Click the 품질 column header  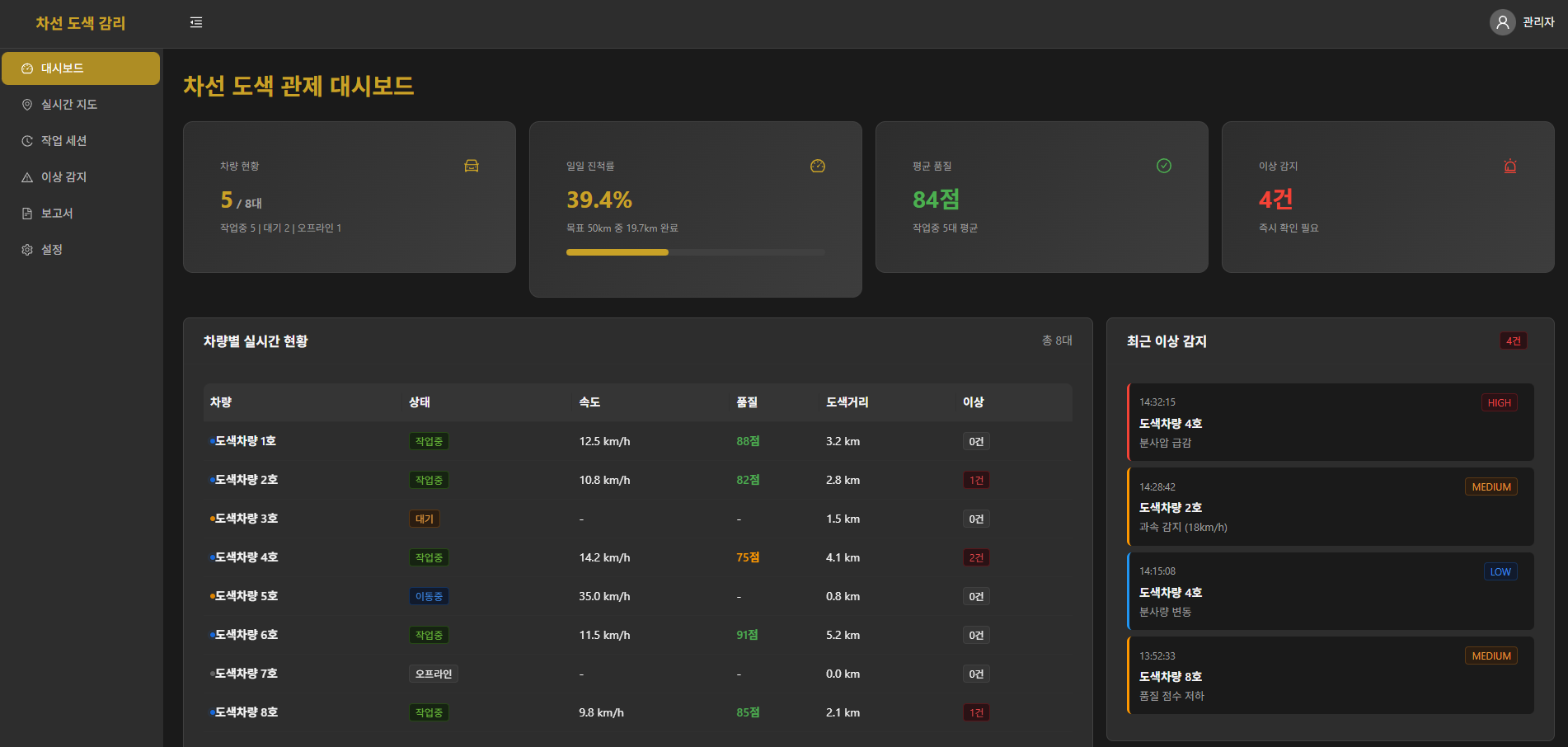[747, 402]
